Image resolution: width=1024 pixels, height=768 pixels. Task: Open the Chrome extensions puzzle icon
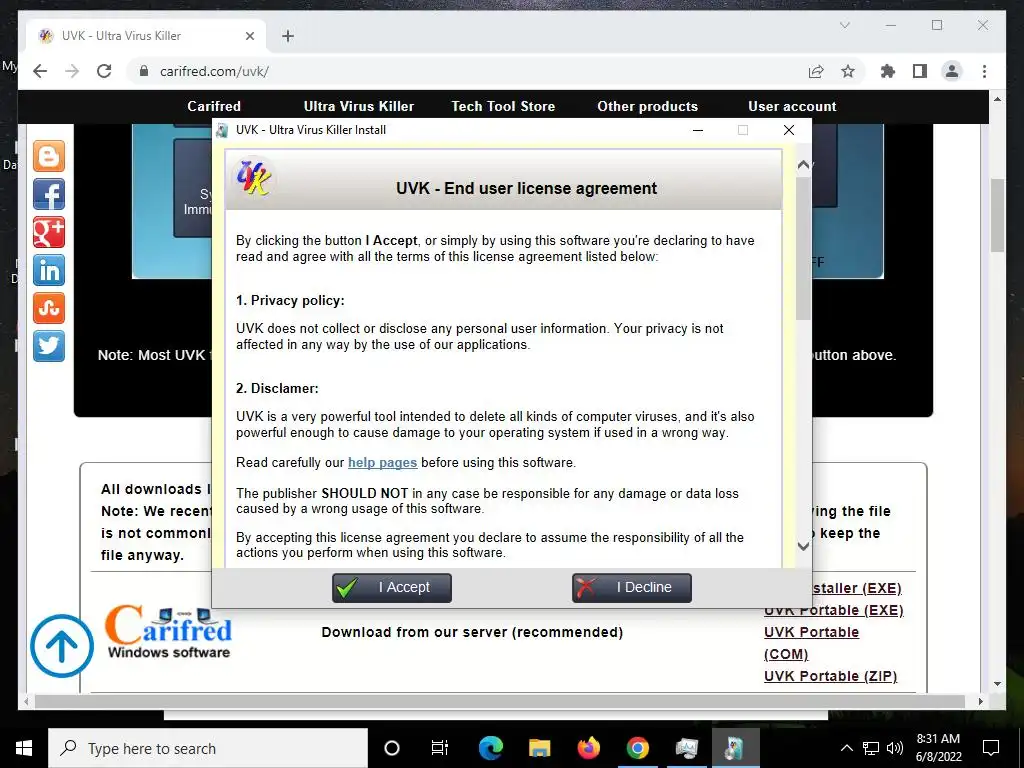pyautogui.click(x=888, y=71)
